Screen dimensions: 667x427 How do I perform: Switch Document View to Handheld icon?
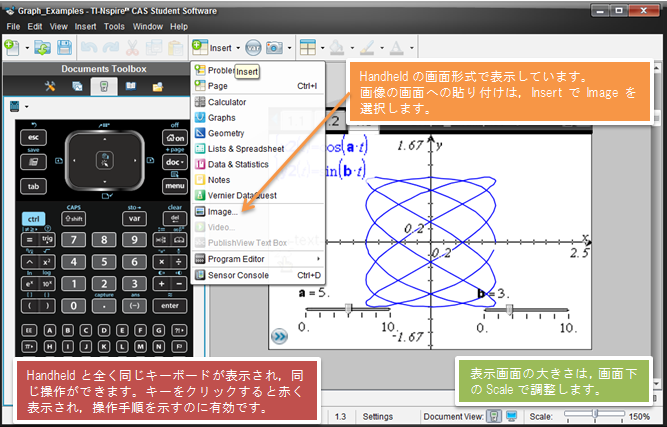point(494,416)
